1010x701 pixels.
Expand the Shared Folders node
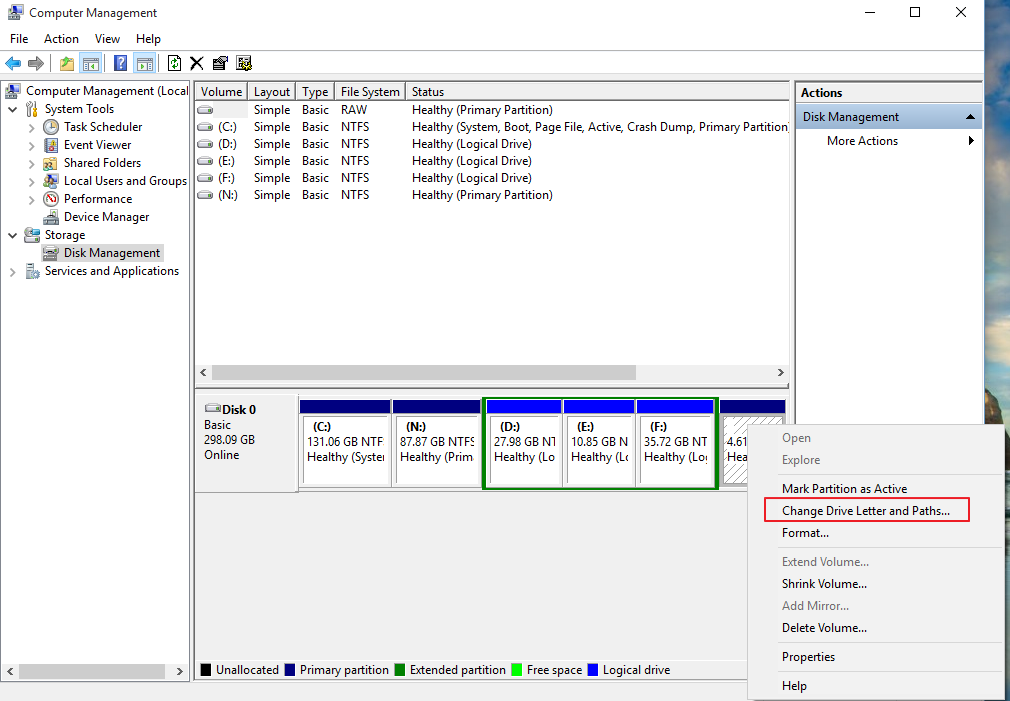point(31,164)
